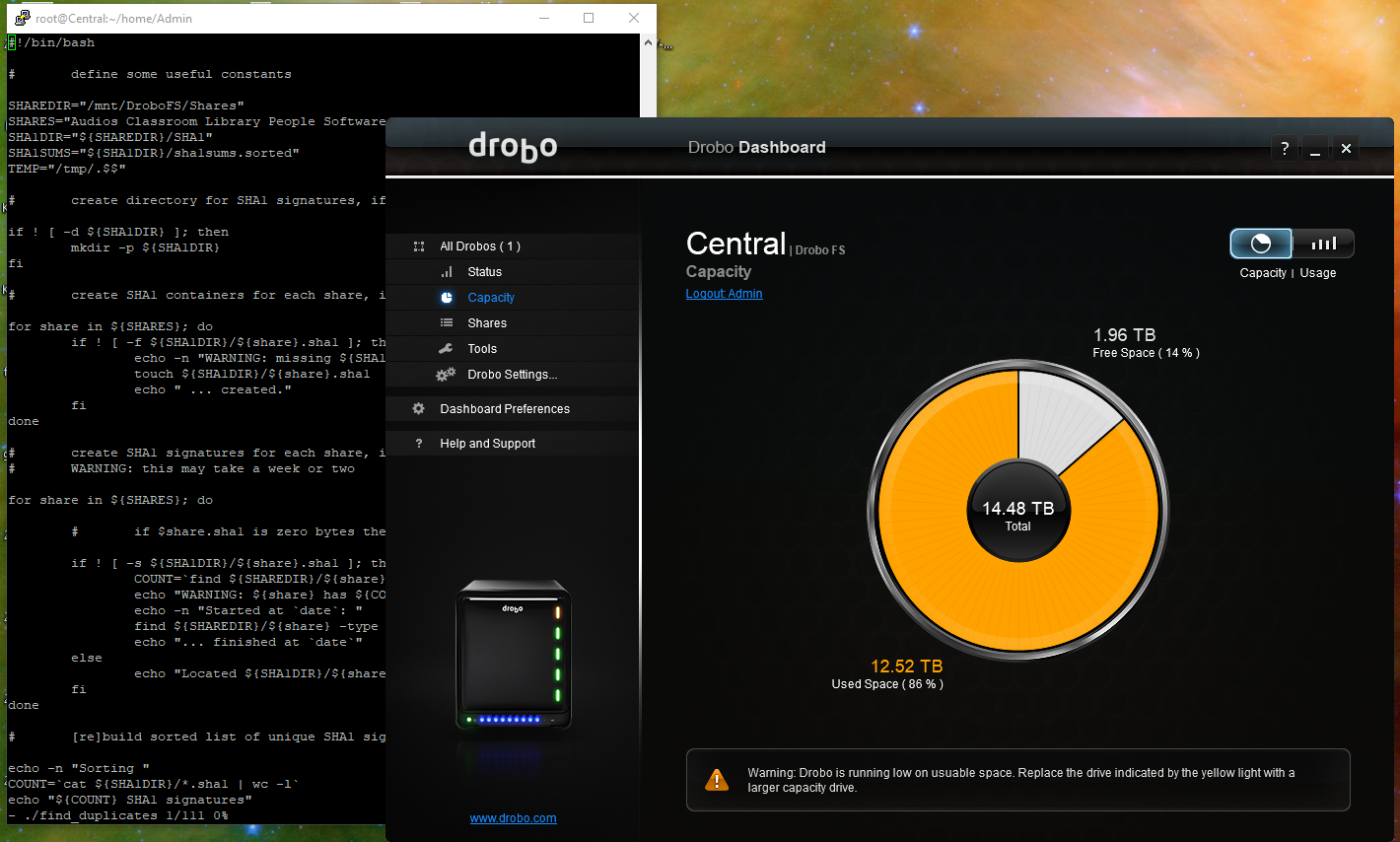The height and width of the screenshot is (842, 1400).
Task: Click the mkdir -p ${SHA1DIR} line
Action: pos(146,247)
